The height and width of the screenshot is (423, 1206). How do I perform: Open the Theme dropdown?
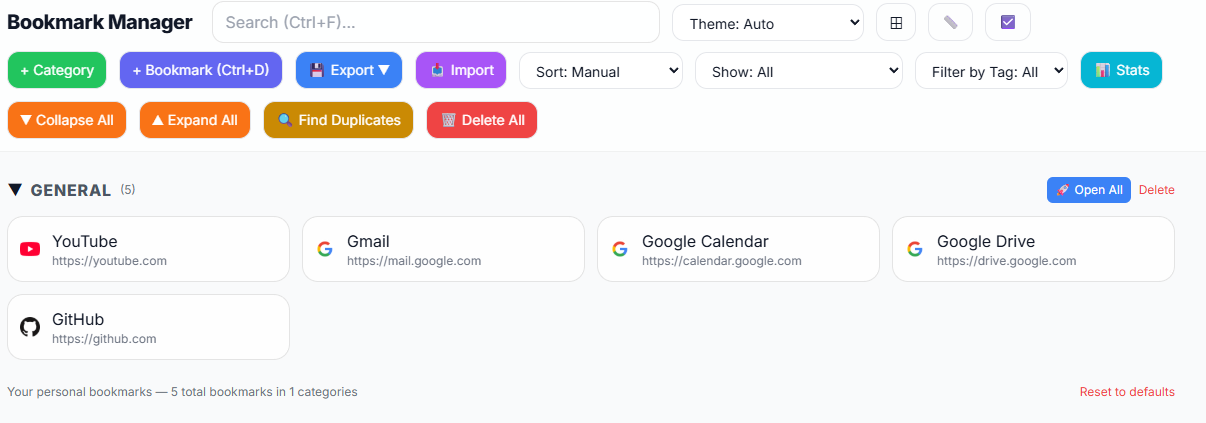[x=768, y=23]
